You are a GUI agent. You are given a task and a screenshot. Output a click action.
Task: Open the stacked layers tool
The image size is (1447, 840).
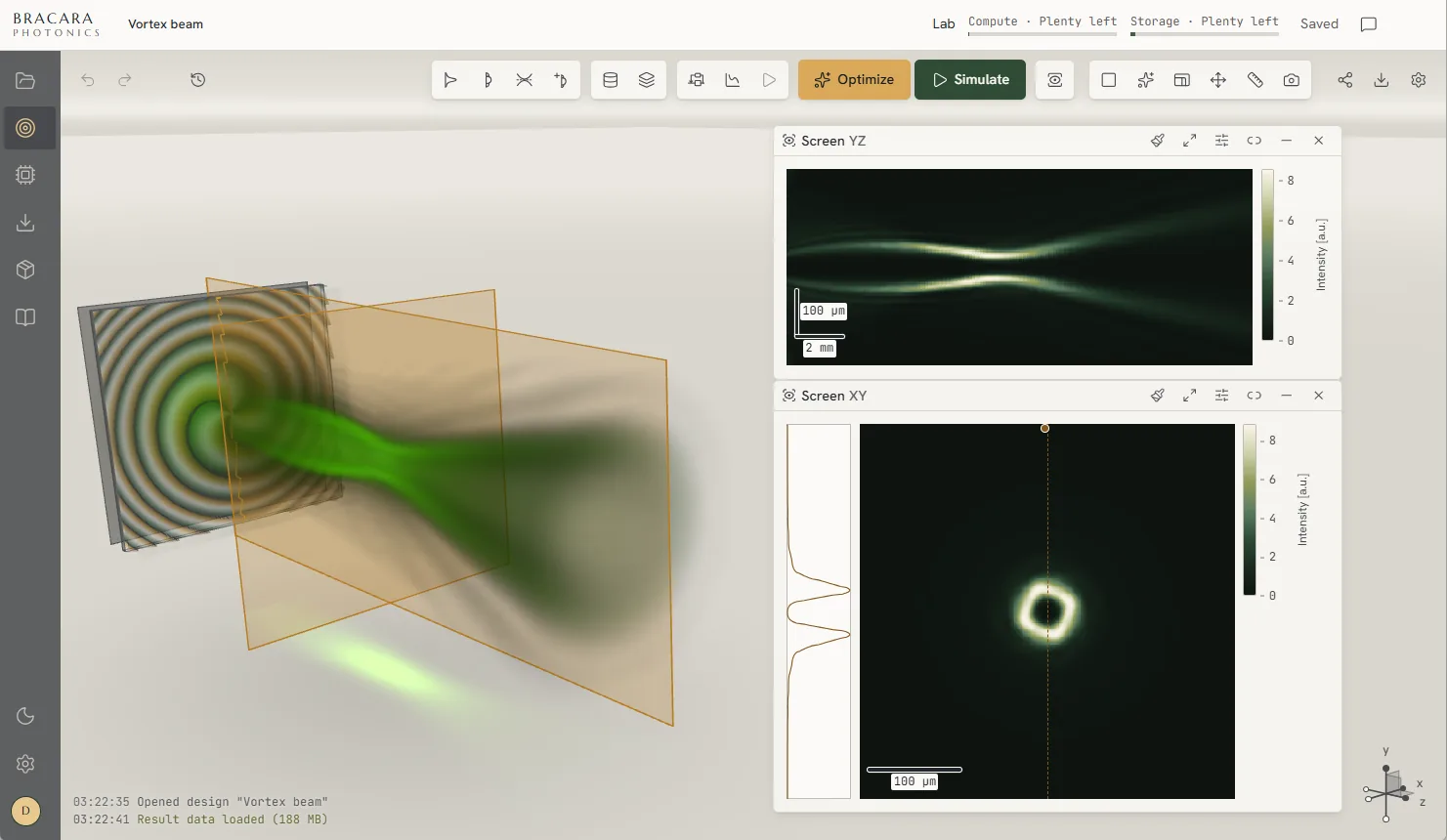click(647, 80)
